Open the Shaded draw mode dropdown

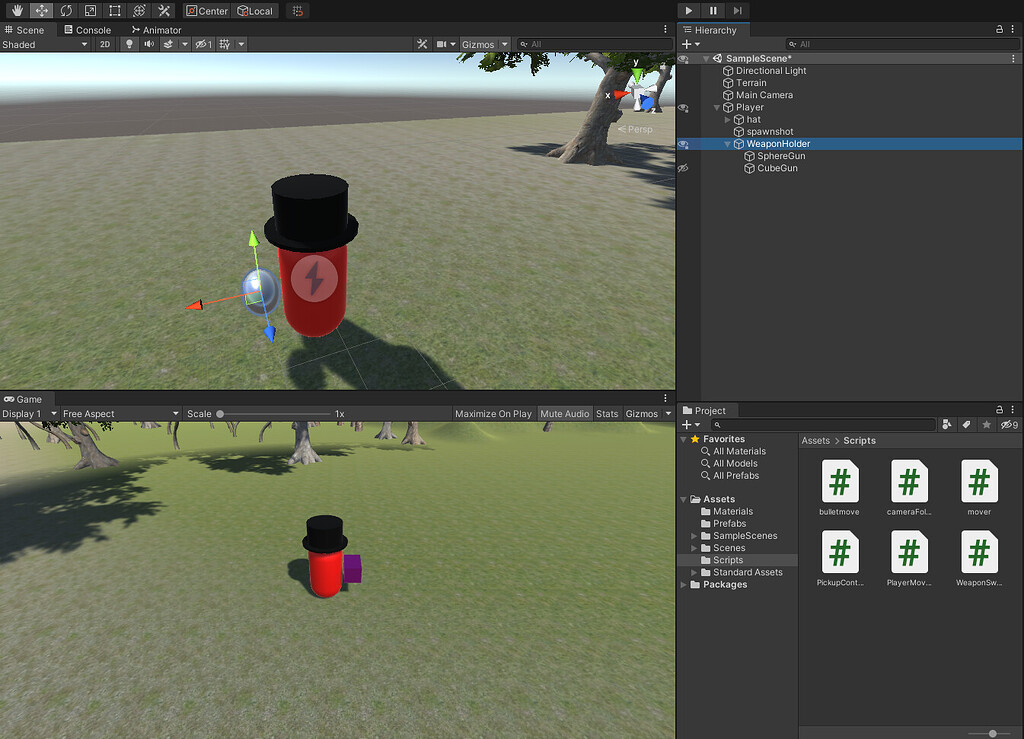(x=45, y=44)
